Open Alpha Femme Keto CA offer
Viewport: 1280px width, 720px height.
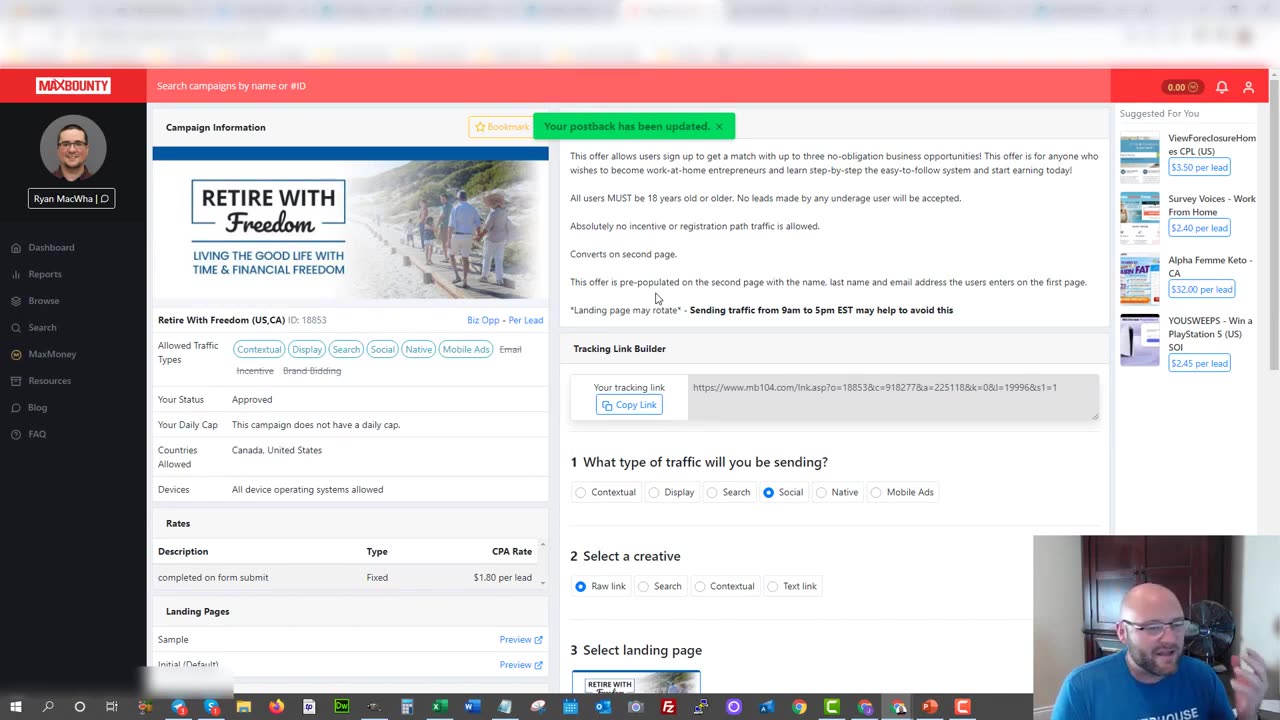click(1210, 266)
